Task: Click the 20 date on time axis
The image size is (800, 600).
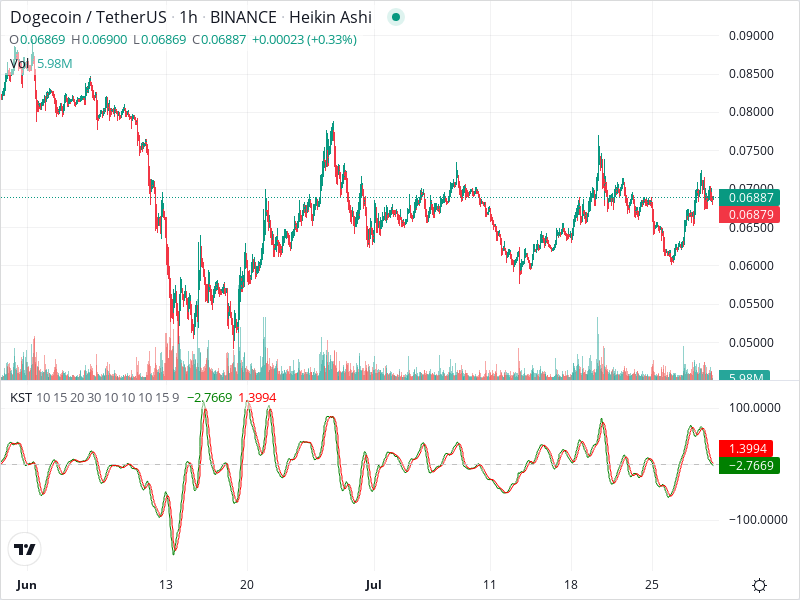Action: point(247,585)
